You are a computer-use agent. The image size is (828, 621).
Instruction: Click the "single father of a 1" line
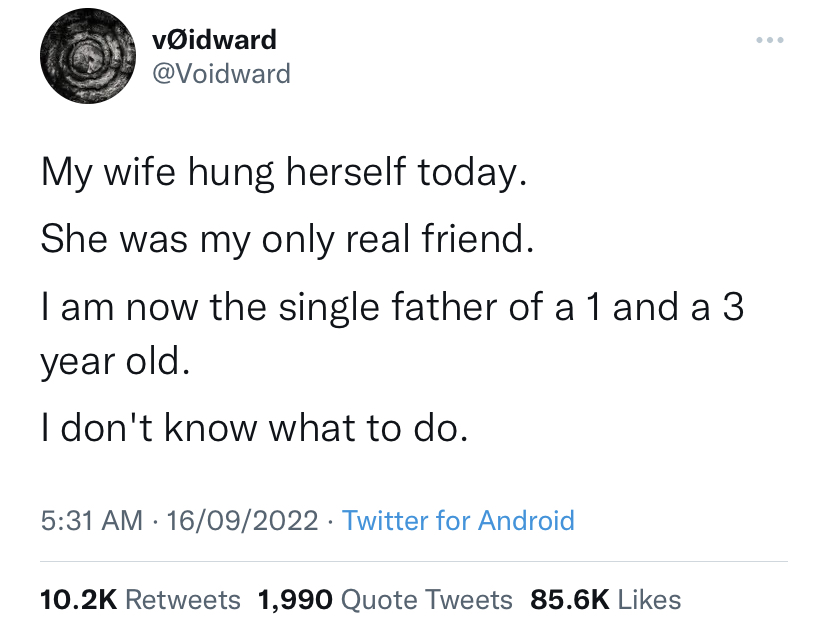[391, 305]
